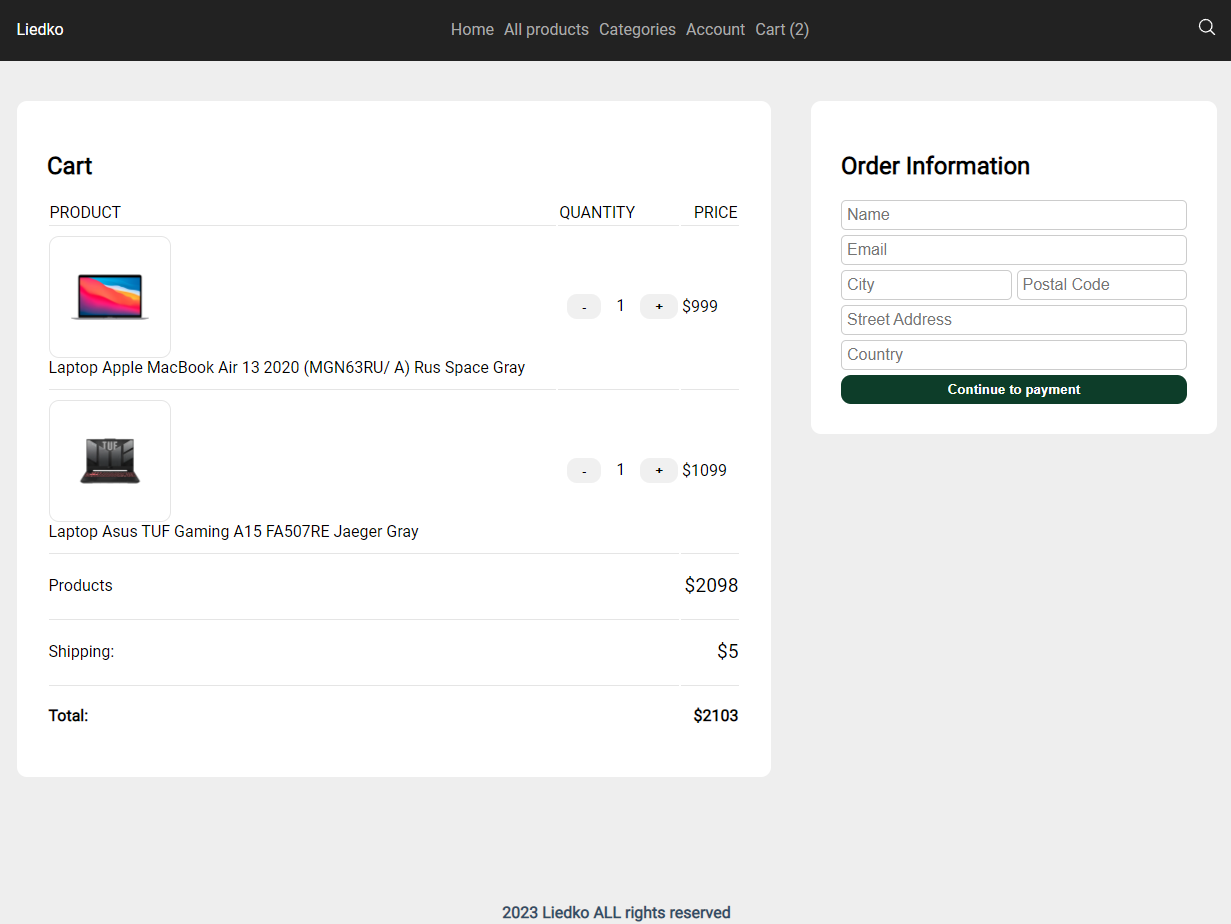Select the PRODUCT column header
This screenshot has width=1231, height=924.
(85, 213)
